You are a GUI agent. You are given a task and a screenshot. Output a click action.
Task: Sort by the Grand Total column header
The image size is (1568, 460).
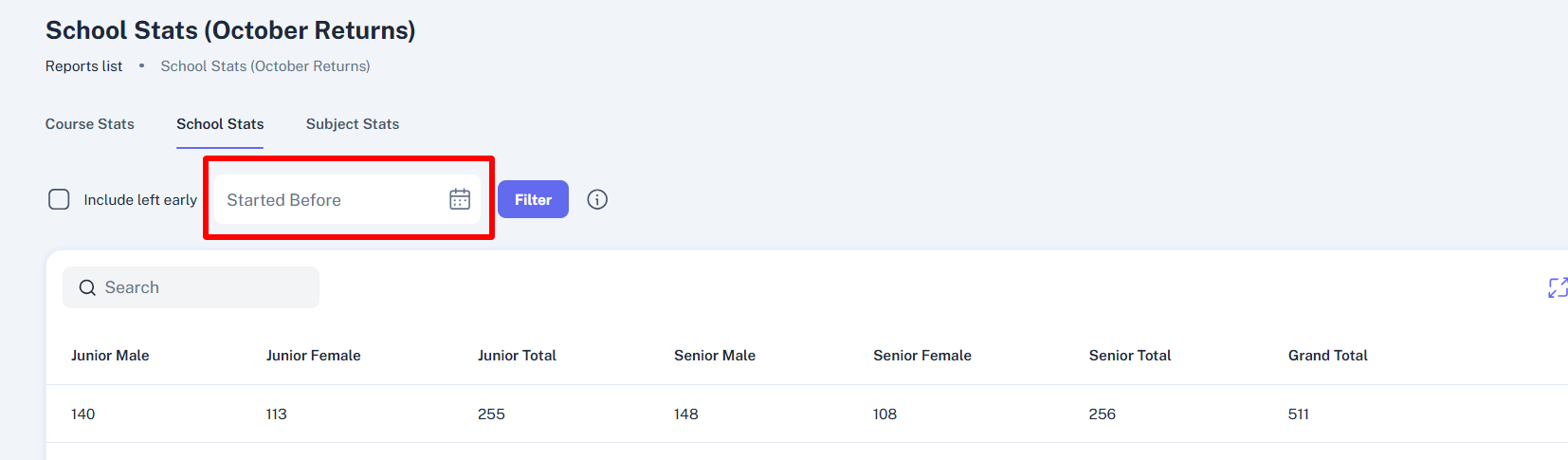[x=1327, y=356]
